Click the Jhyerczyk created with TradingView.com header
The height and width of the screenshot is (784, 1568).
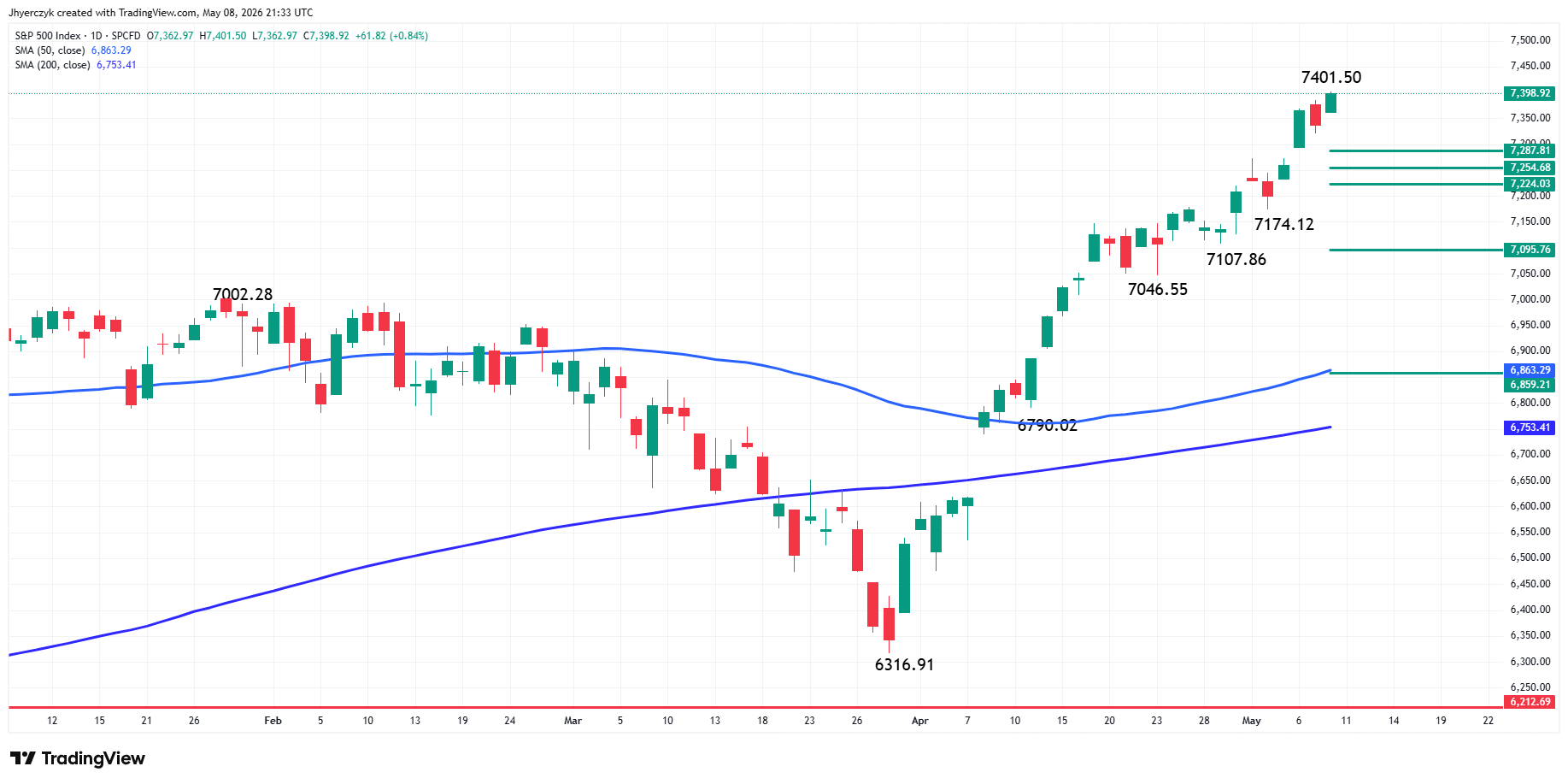coord(161,13)
